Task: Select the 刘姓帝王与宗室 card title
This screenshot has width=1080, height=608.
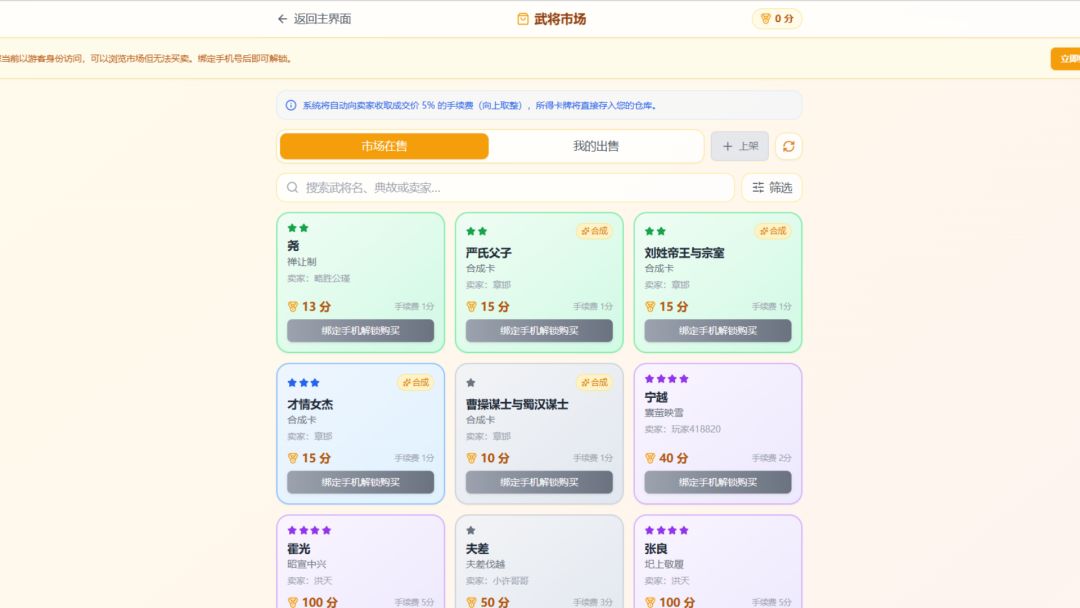Action: 684,253
